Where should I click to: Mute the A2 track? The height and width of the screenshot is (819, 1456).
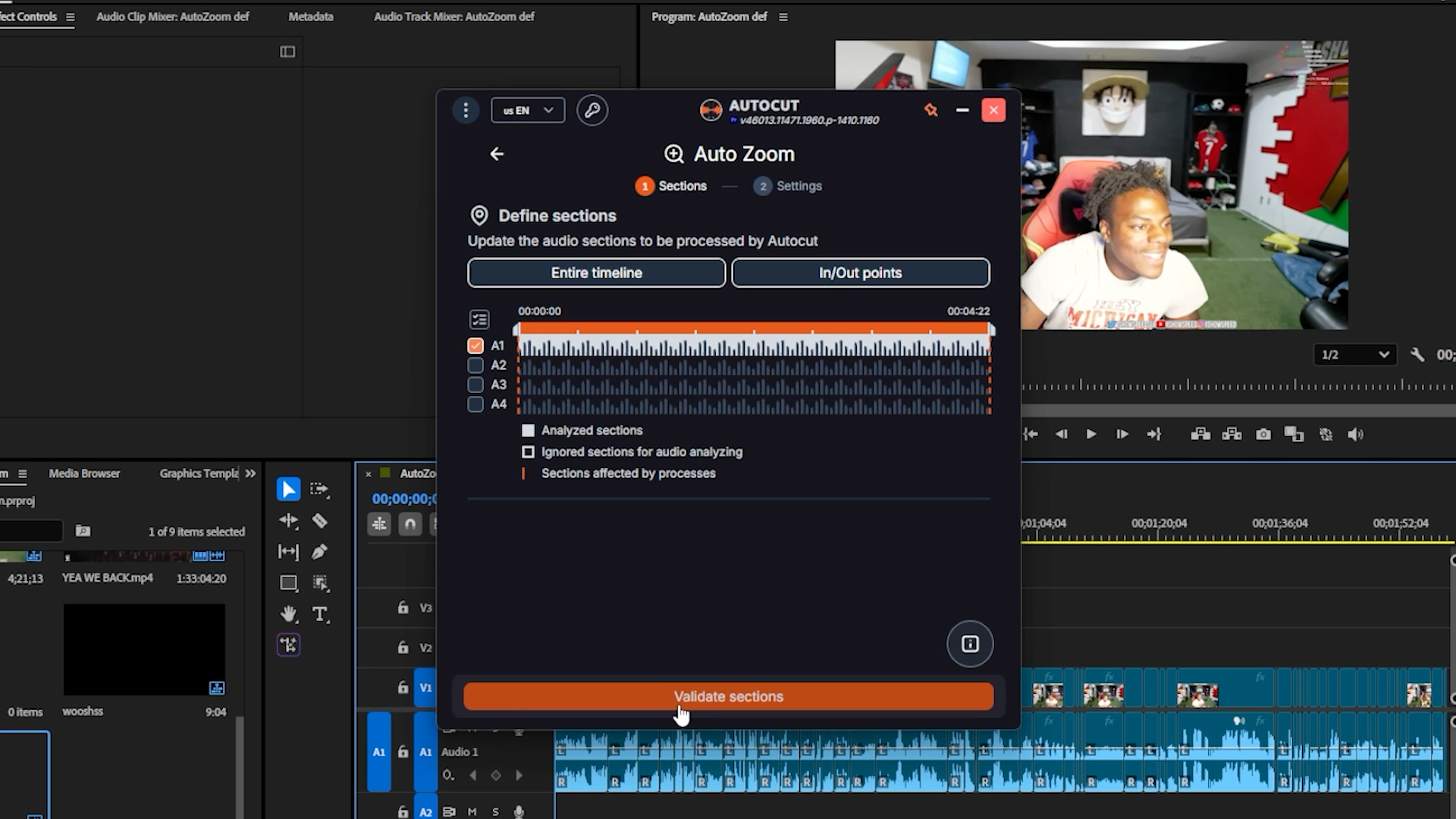click(472, 811)
